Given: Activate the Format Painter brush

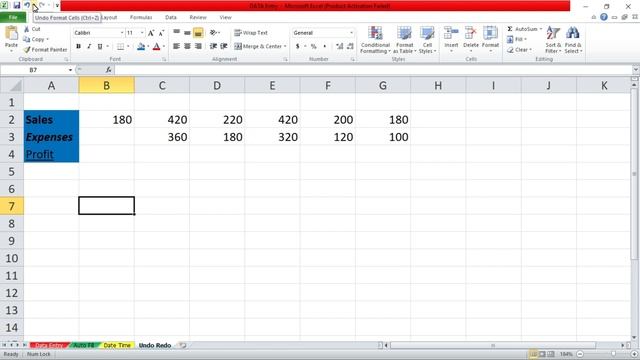Looking at the screenshot, I should pyautogui.click(x=45, y=49).
